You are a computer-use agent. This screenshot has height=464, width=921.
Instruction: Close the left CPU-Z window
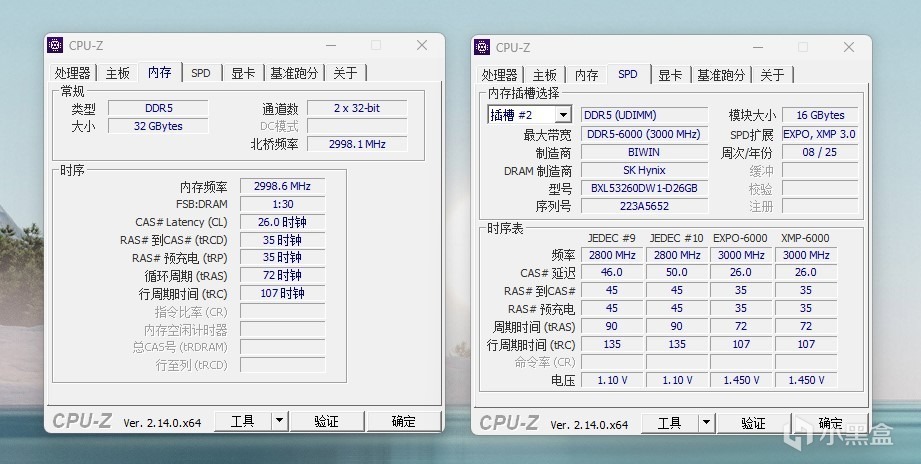point(422,45)
